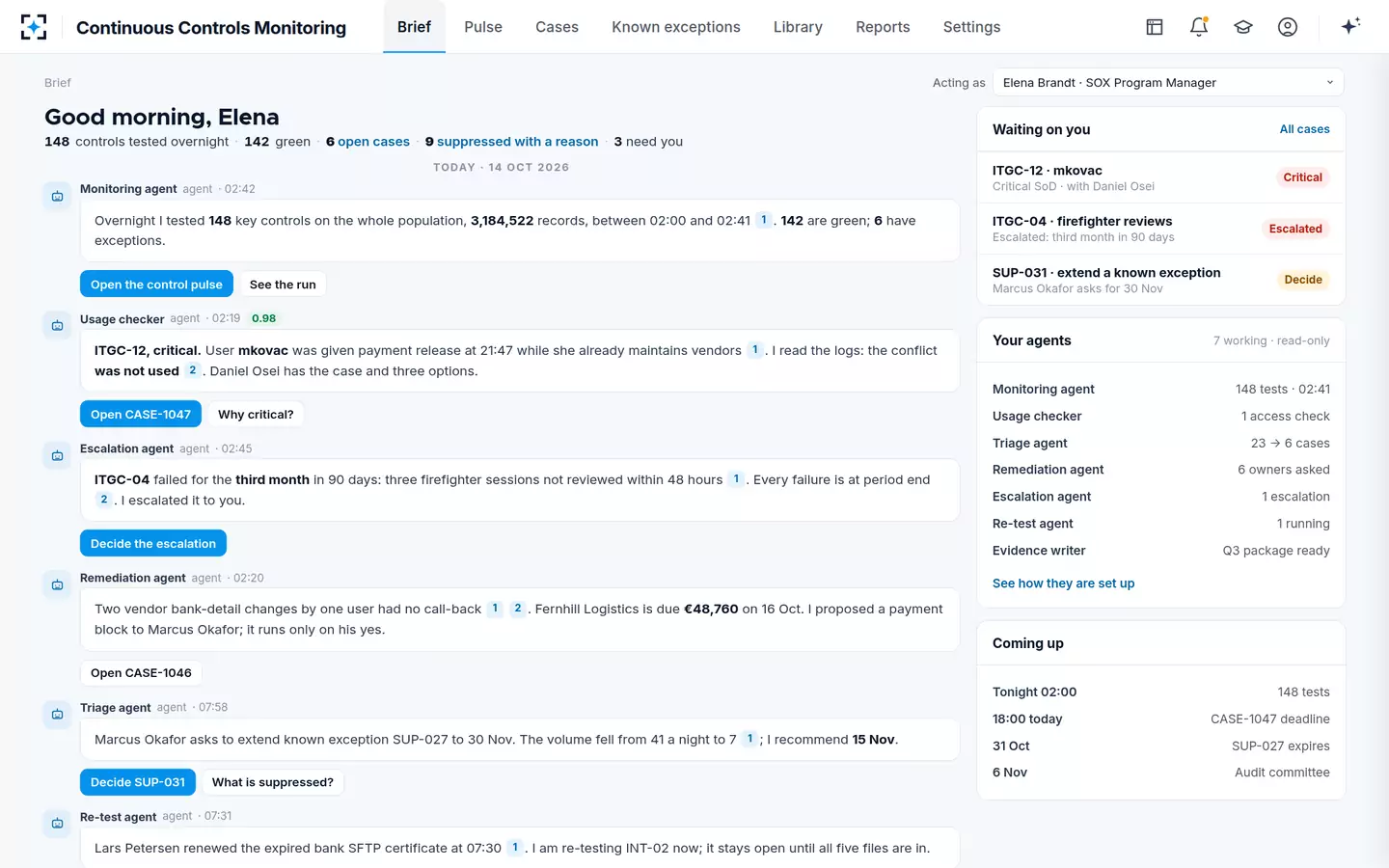This screenshot has height=868, width=1389.
Task: Open the graduation cap learning icon
Action: point(1243,27)
